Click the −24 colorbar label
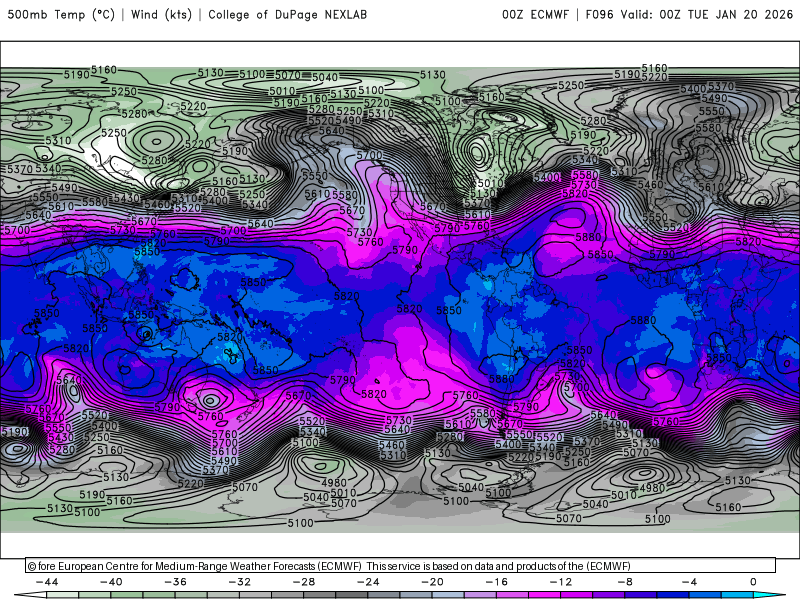 tap(368, 582)
